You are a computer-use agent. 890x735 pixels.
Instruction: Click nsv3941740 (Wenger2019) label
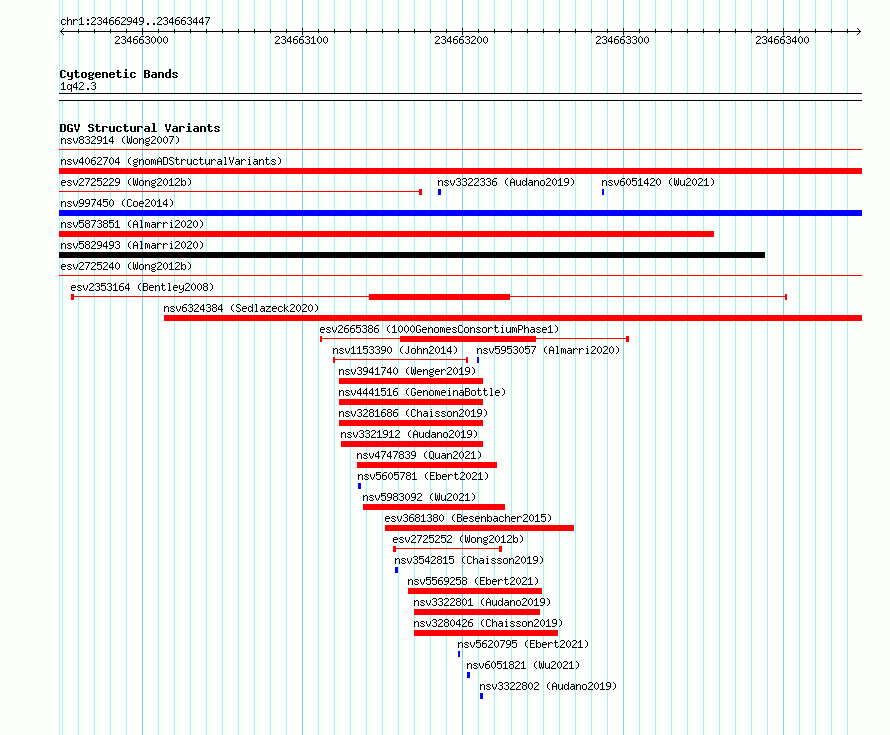(x=407, y=371)
